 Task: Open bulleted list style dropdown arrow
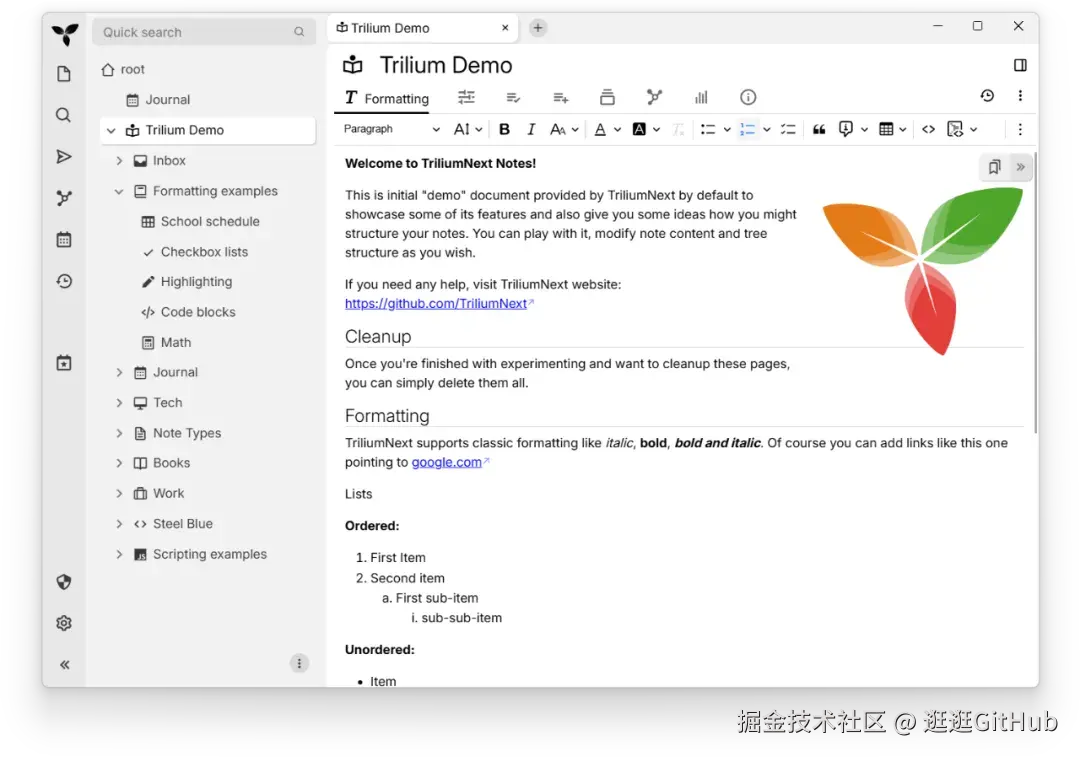click(x=727, y=129)
